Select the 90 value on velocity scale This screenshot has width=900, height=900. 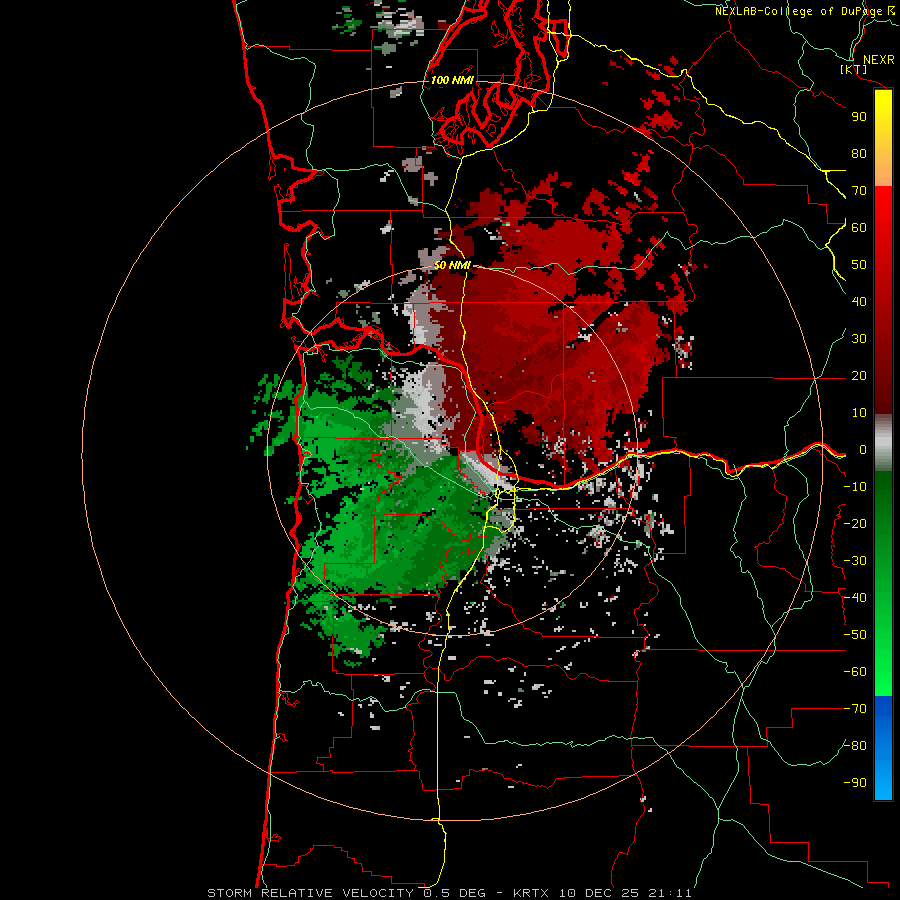coord(859,117)
